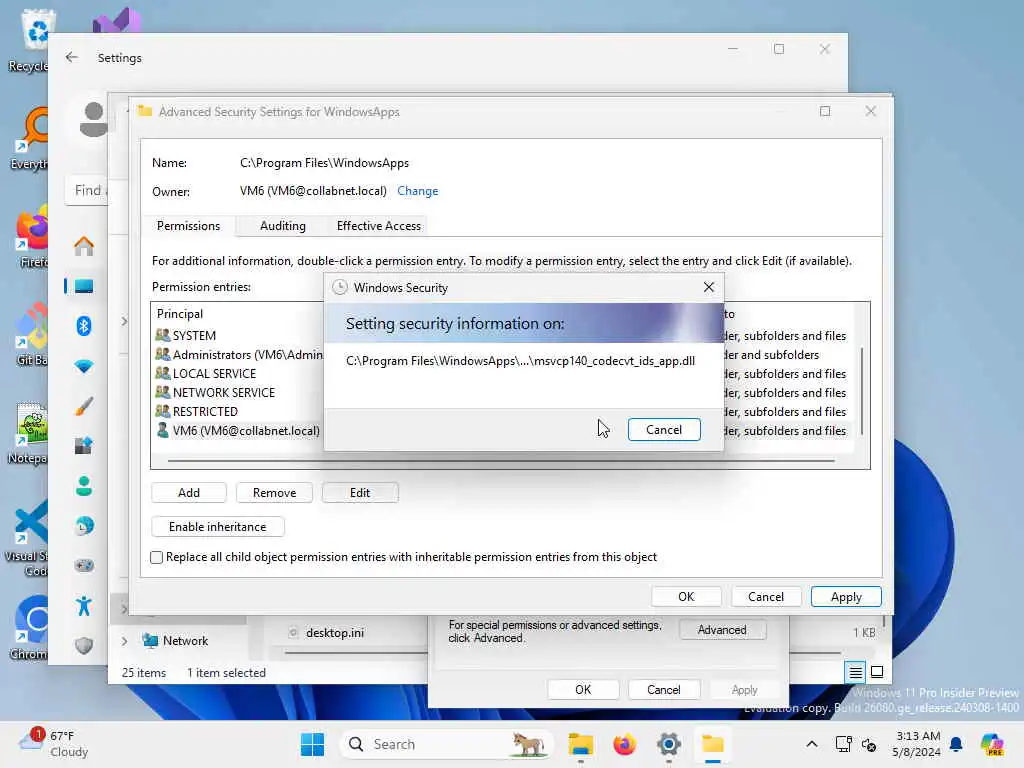Open Apps icon in Settings sidebar
This screenshot has width=1024, height=768.
click(84, 446)
